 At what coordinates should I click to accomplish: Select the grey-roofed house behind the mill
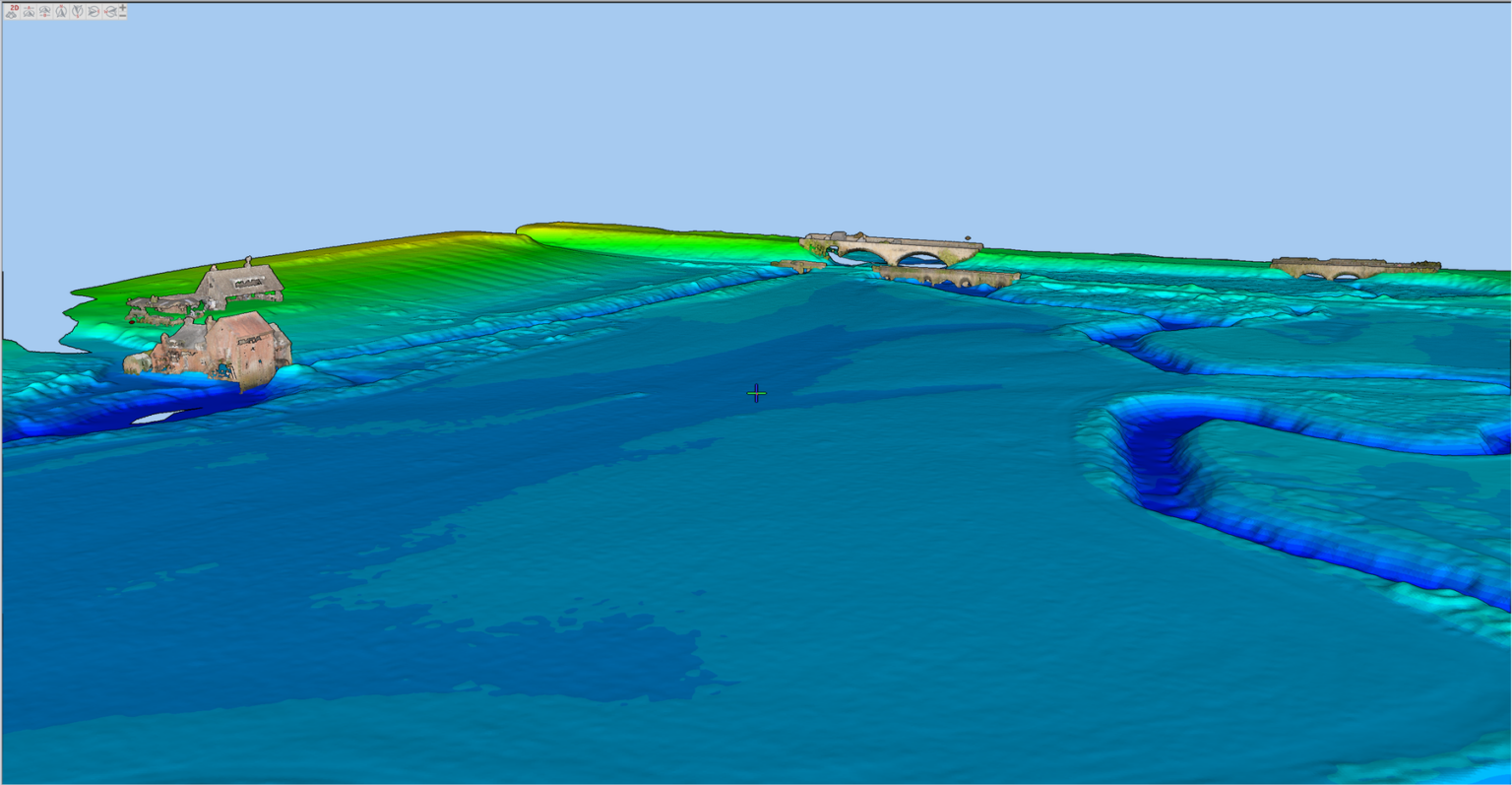(x=239, y=283)
